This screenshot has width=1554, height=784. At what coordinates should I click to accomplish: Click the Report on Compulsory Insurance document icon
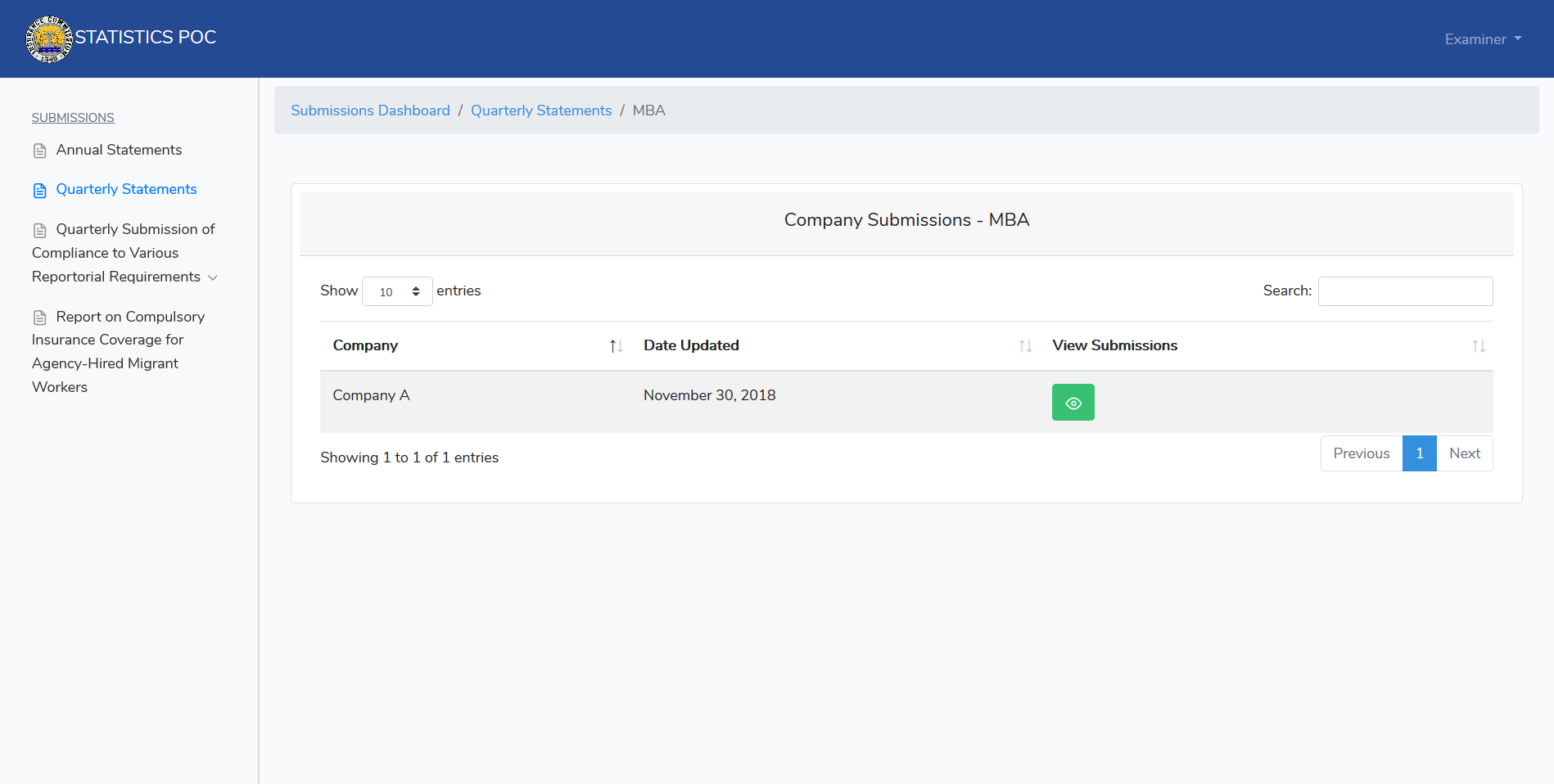(x=39, y=318)
